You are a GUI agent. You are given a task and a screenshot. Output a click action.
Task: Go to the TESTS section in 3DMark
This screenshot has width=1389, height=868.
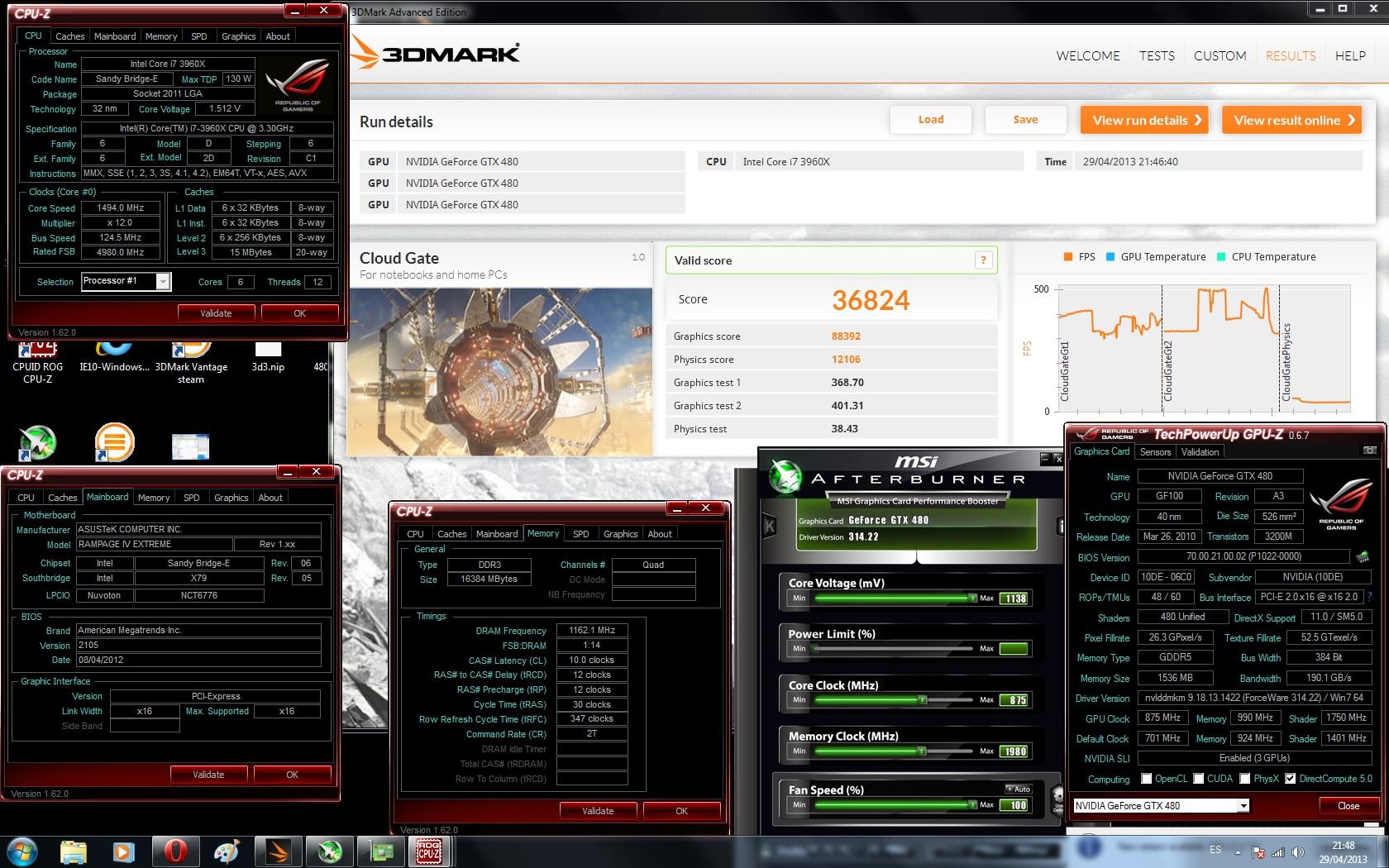point(1157,55)
